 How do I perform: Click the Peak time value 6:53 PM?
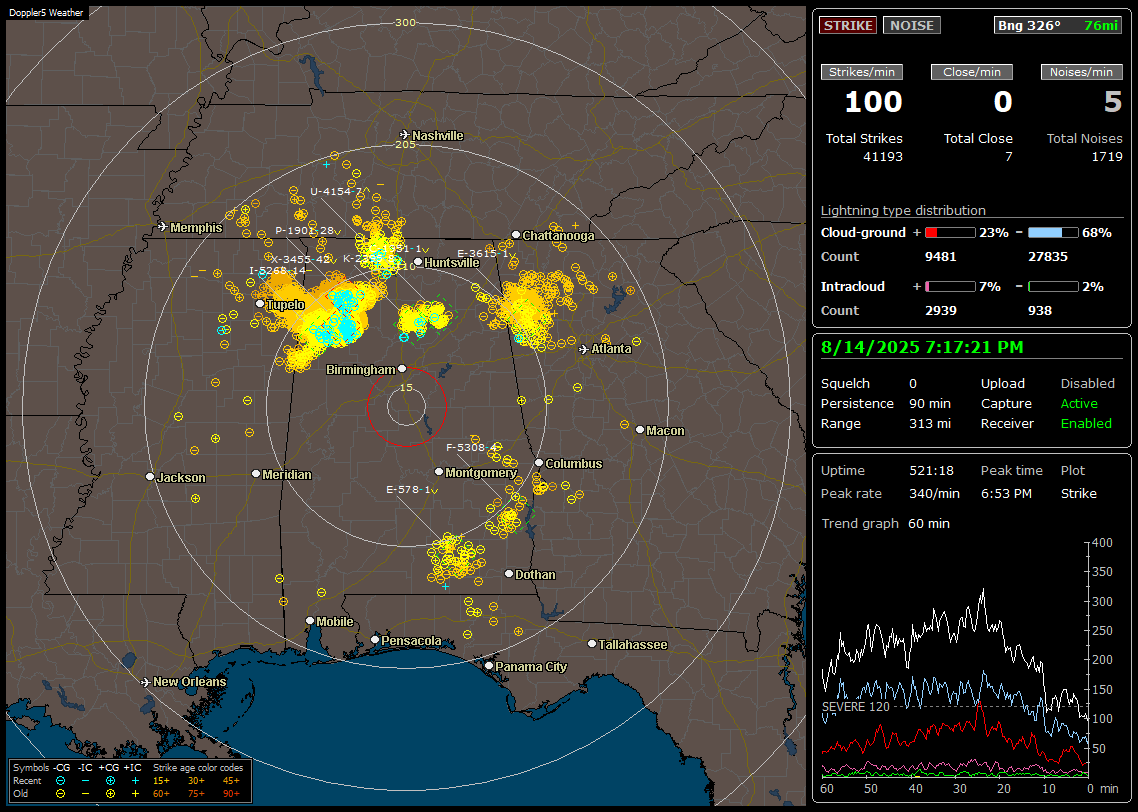[x=1006, y=493]
